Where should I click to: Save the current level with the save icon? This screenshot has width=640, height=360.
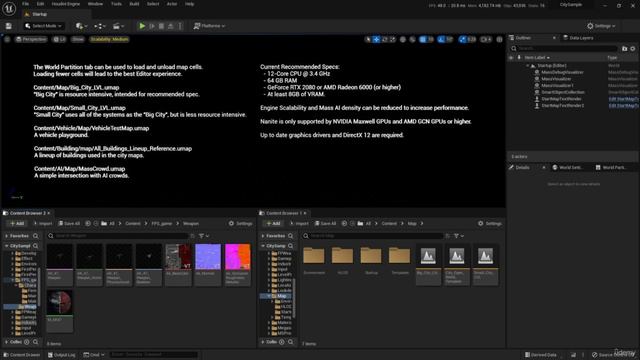[x=9, y=26]
